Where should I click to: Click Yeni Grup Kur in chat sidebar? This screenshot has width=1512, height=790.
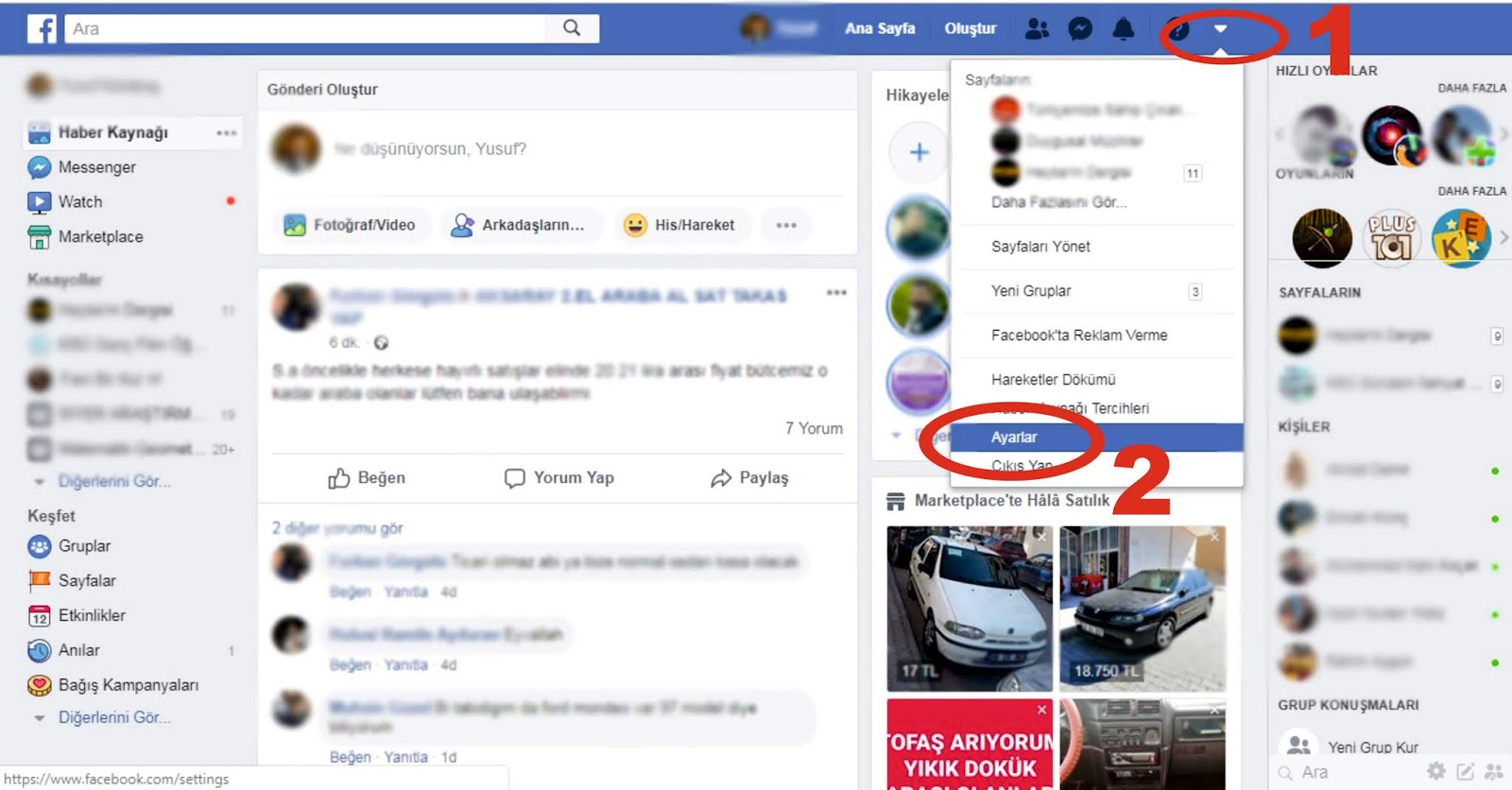point(1373,747)
